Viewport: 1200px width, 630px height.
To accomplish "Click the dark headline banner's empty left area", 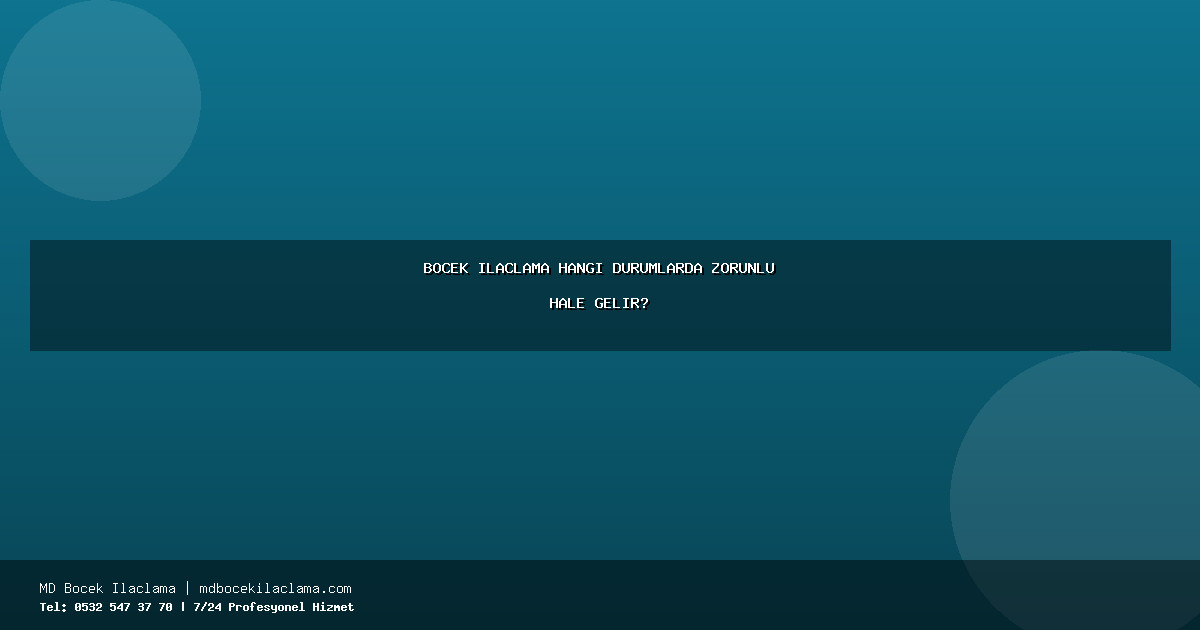I will (x=200, y=295).
